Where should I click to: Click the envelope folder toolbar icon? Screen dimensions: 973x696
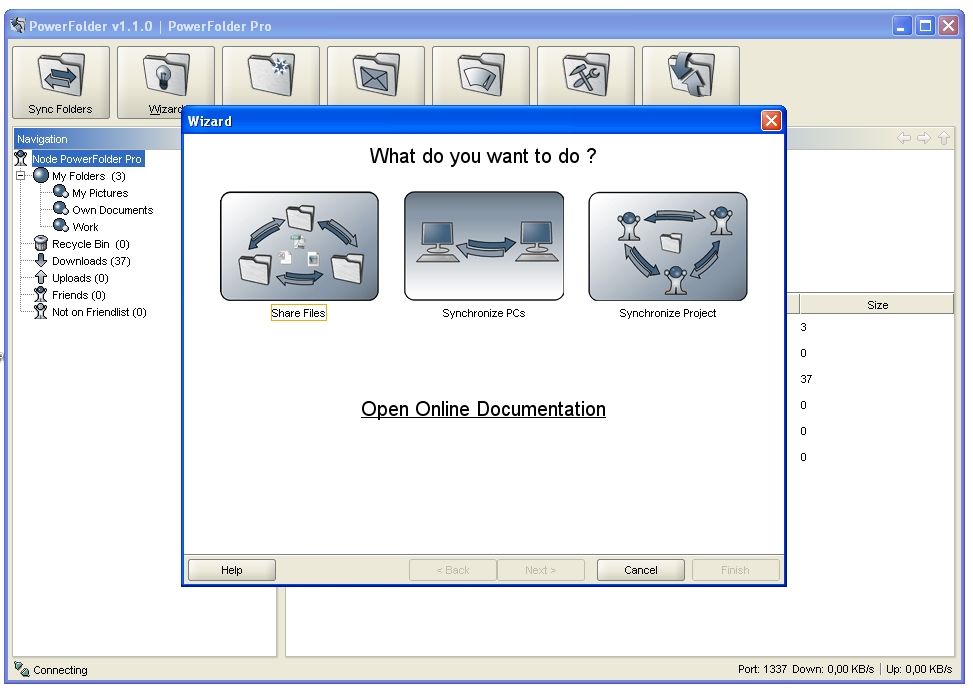(376, 75)
